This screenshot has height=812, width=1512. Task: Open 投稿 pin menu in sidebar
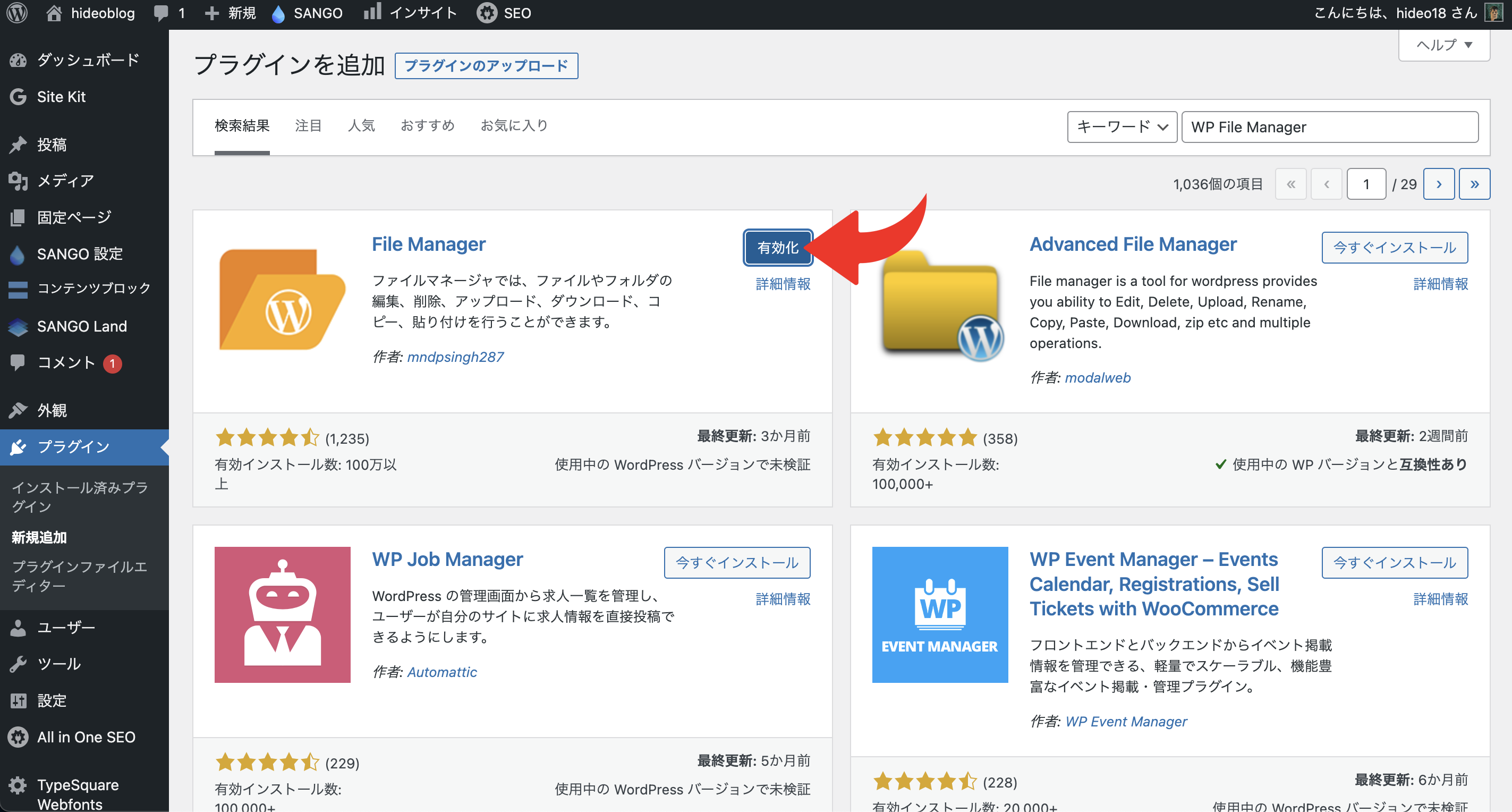(84, 145)
